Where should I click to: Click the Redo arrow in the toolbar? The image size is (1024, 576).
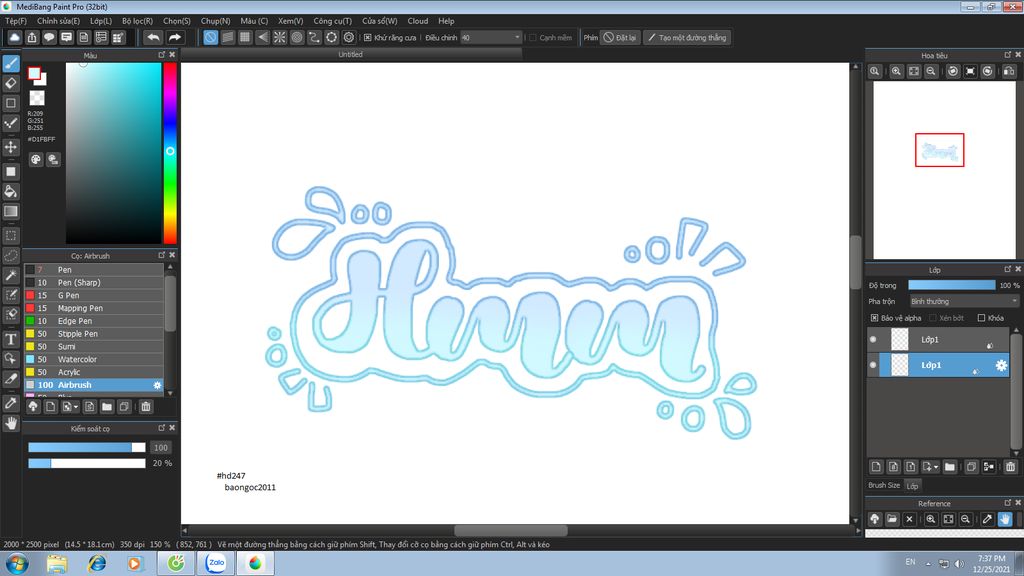174,37
